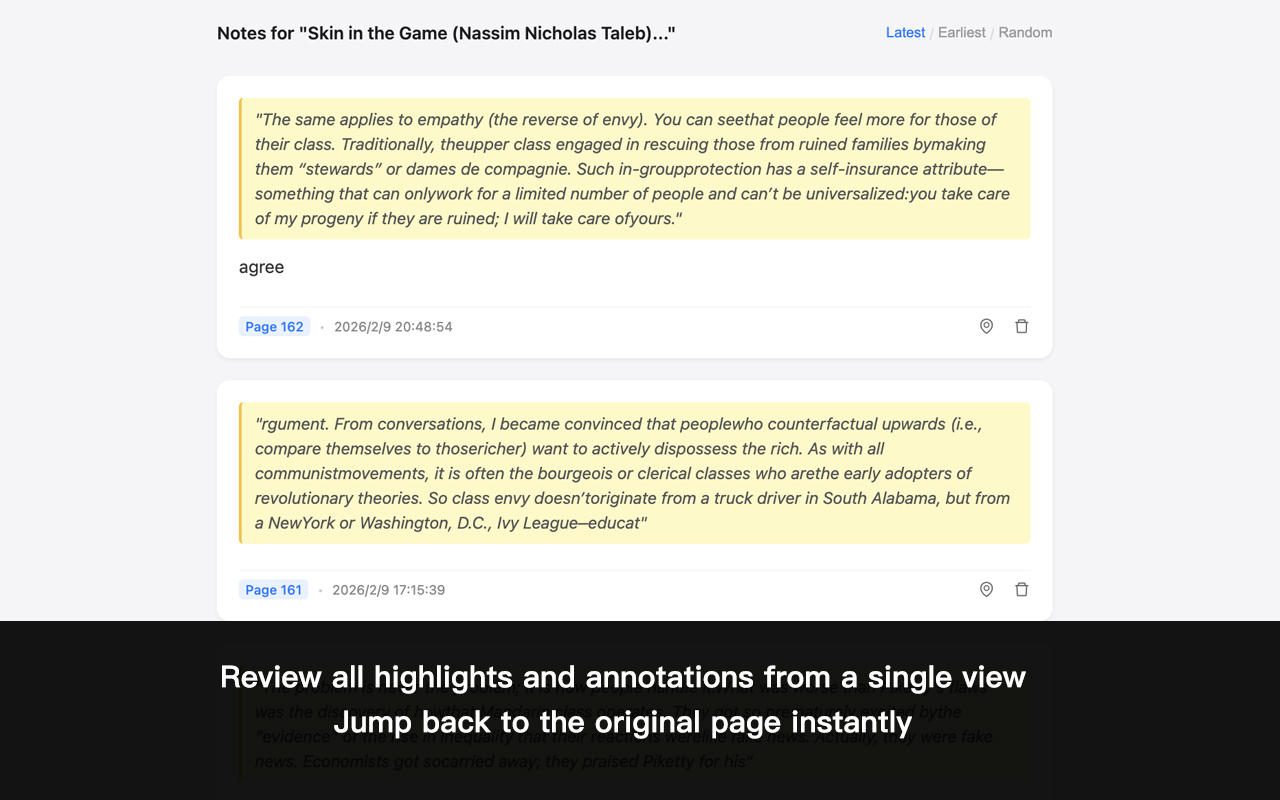Click the yellow left border of class envy quote
The height and width of the screenshot is (800, 1280).
point(241,473)
